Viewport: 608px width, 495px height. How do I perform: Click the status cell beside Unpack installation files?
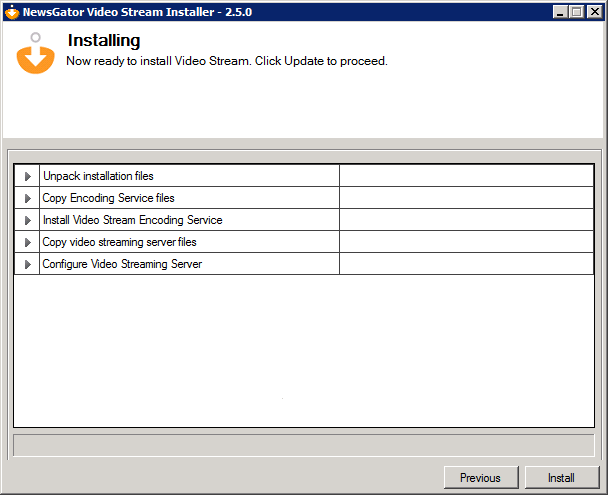pyautogui.click(x=466, y=176)
